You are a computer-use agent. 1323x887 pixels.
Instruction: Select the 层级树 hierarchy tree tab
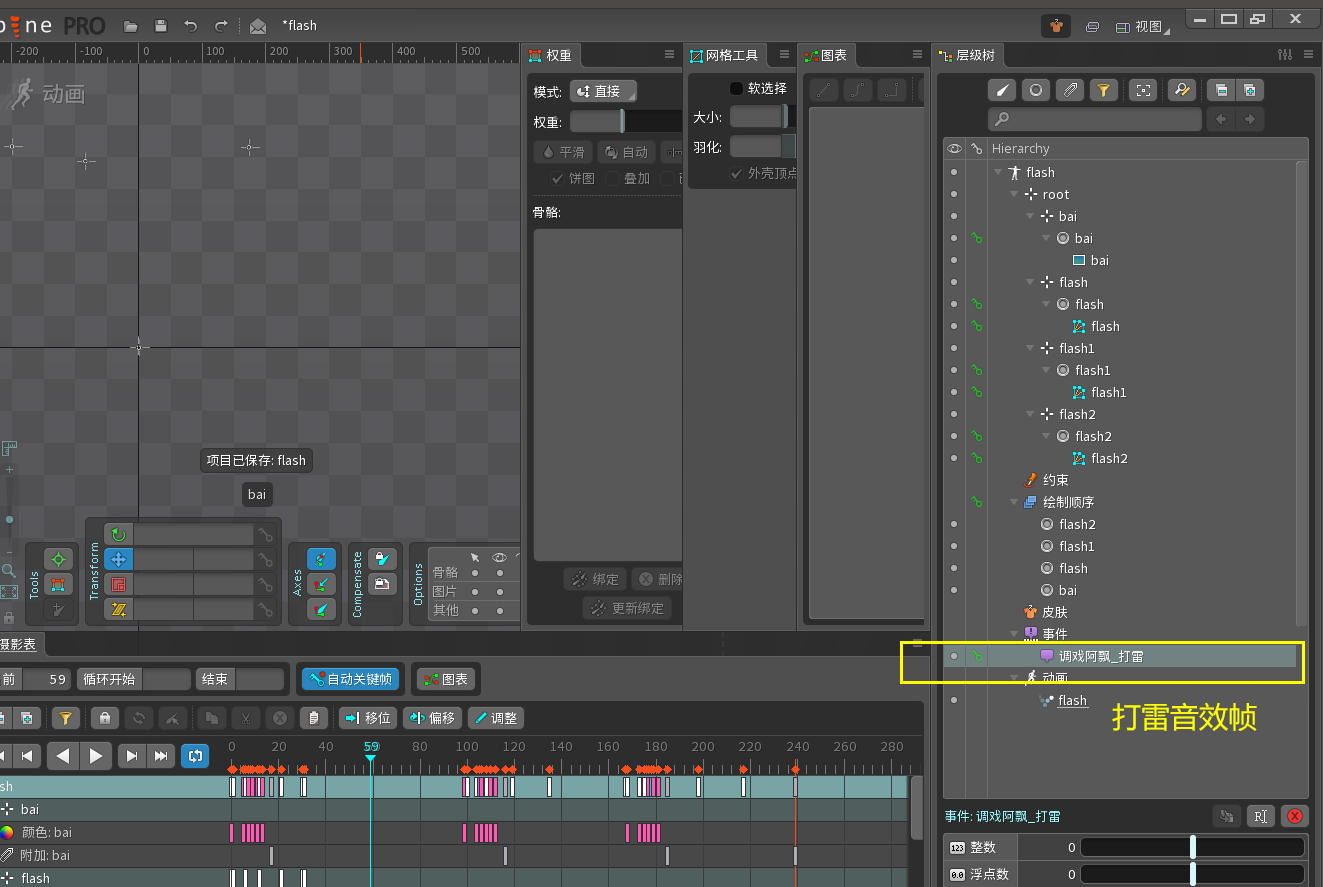[967, 56]
